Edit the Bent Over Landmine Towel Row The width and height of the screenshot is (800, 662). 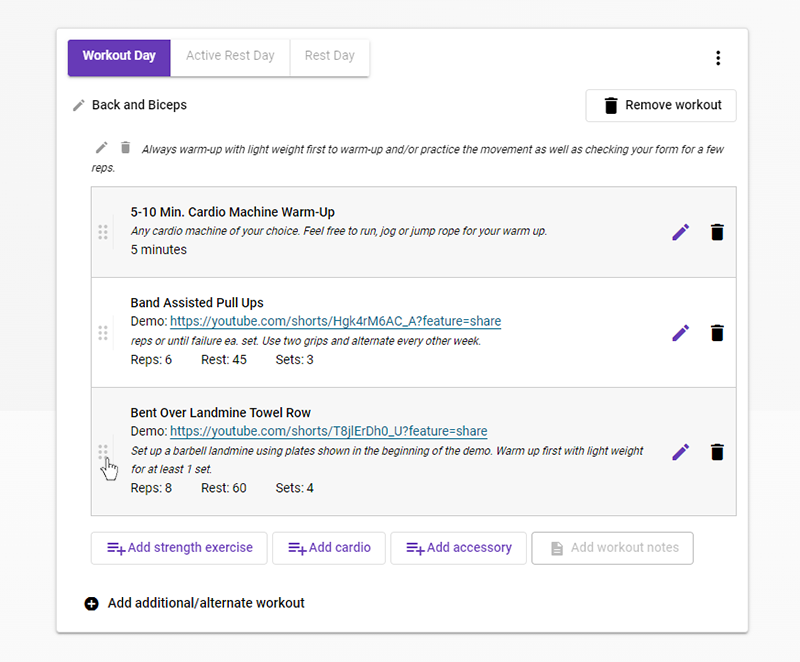point(681,452)
